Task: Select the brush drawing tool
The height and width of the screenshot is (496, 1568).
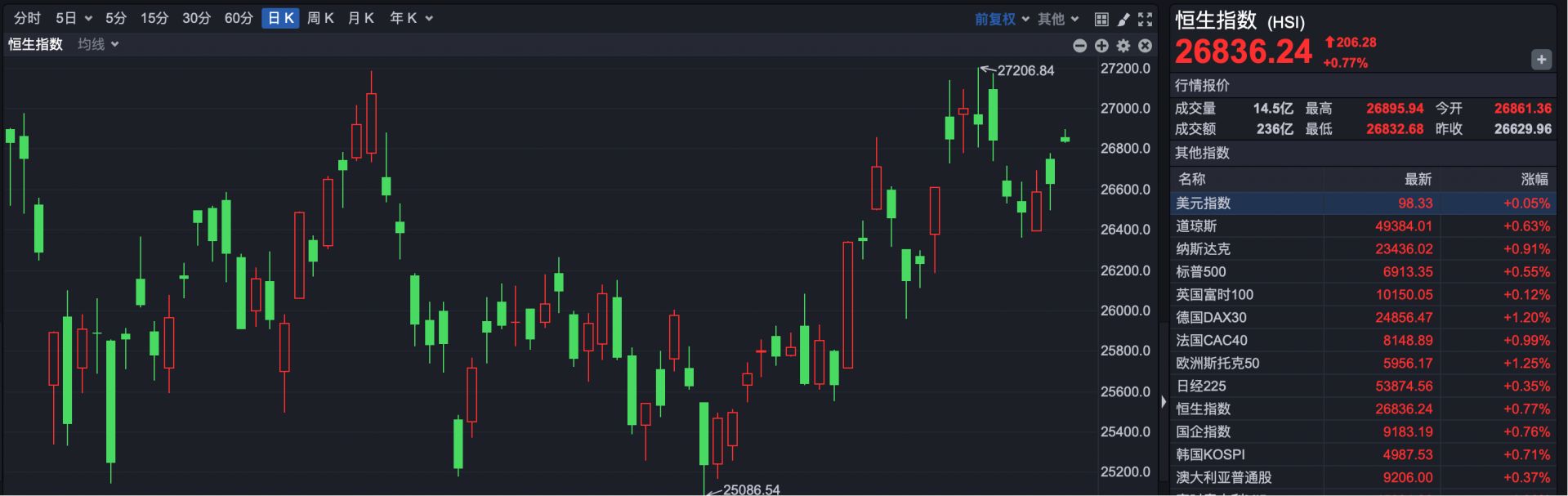Action: point(1124,19)
